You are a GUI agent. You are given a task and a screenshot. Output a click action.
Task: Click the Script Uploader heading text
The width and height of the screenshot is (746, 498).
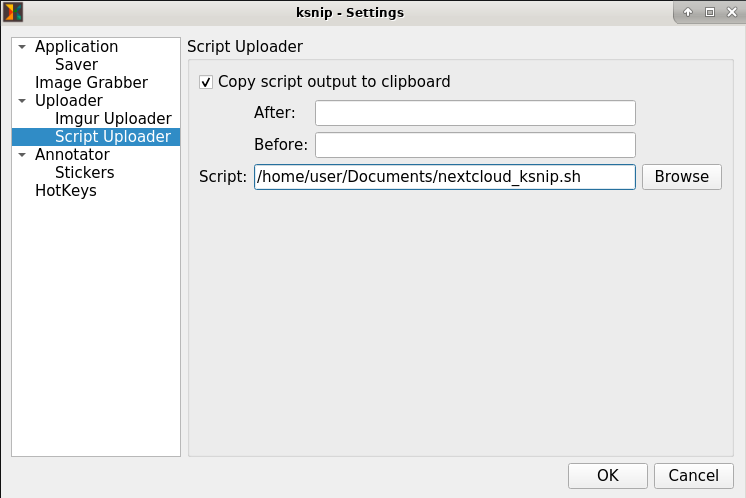pyautogui.click(x=245, y=47)
